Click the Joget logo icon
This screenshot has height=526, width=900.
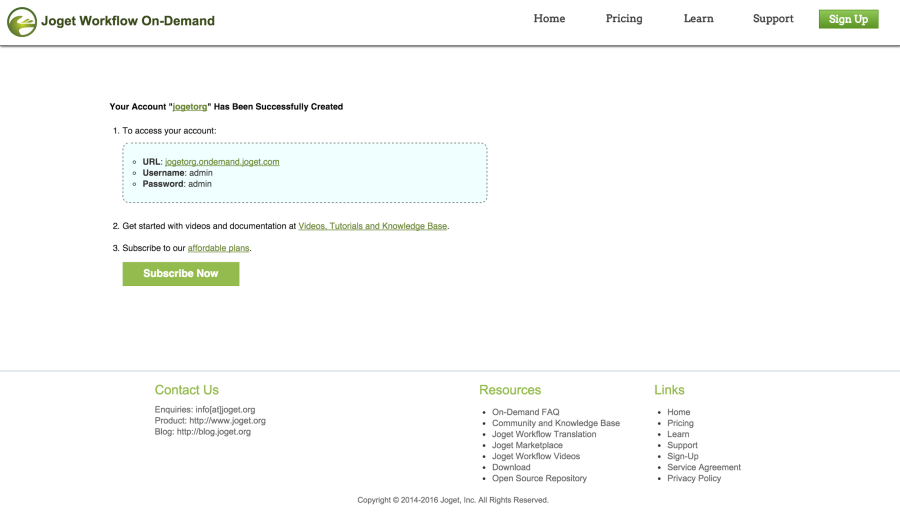pos(22,22)
